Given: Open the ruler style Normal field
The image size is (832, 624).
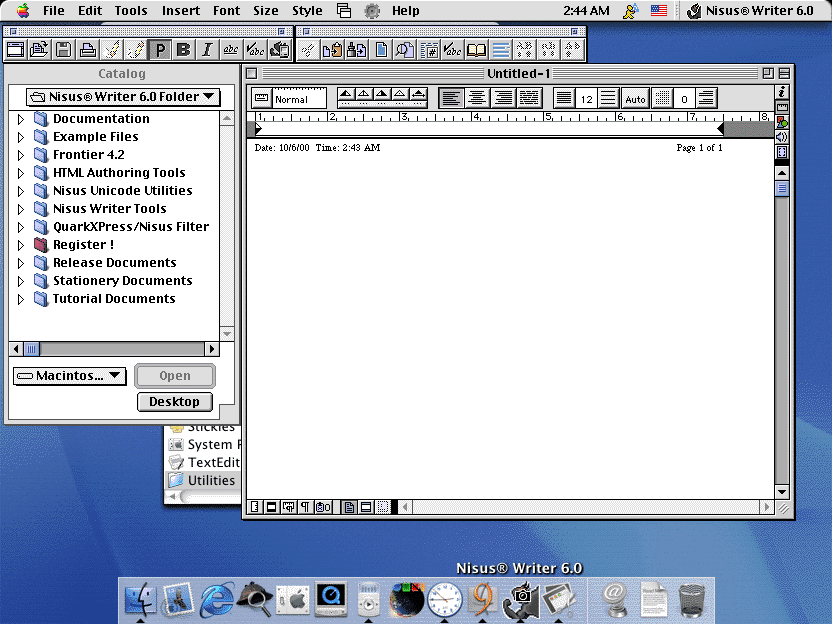Looking at the screenshot, I should click(299, 99).
